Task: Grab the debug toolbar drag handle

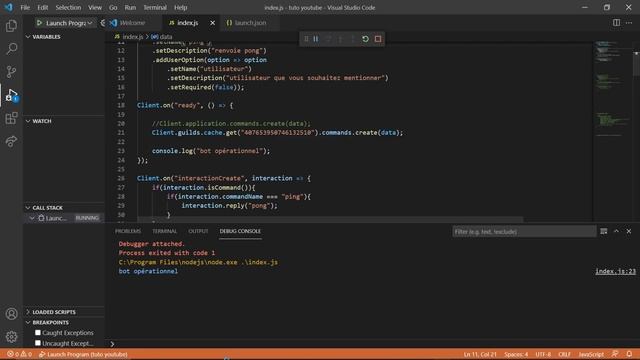Action: tap(306, 39)
